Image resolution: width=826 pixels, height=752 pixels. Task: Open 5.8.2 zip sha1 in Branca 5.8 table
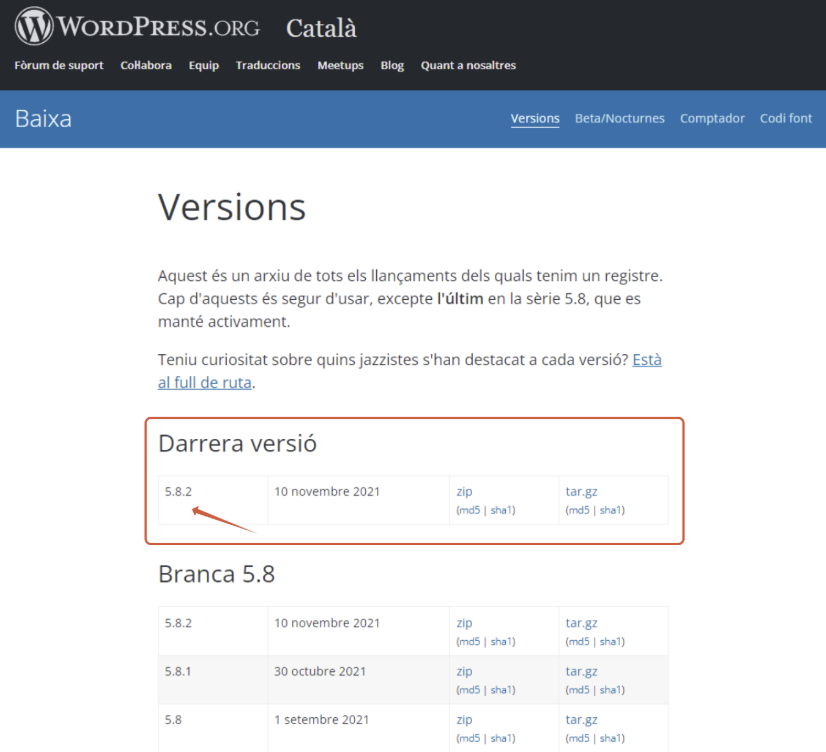point(502,641)
